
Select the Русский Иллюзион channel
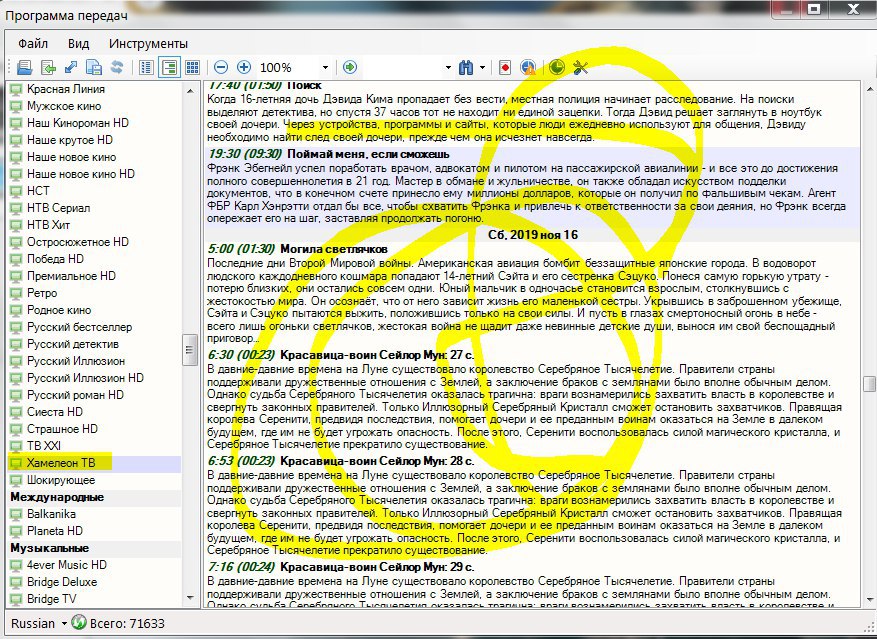coord(76,361)
